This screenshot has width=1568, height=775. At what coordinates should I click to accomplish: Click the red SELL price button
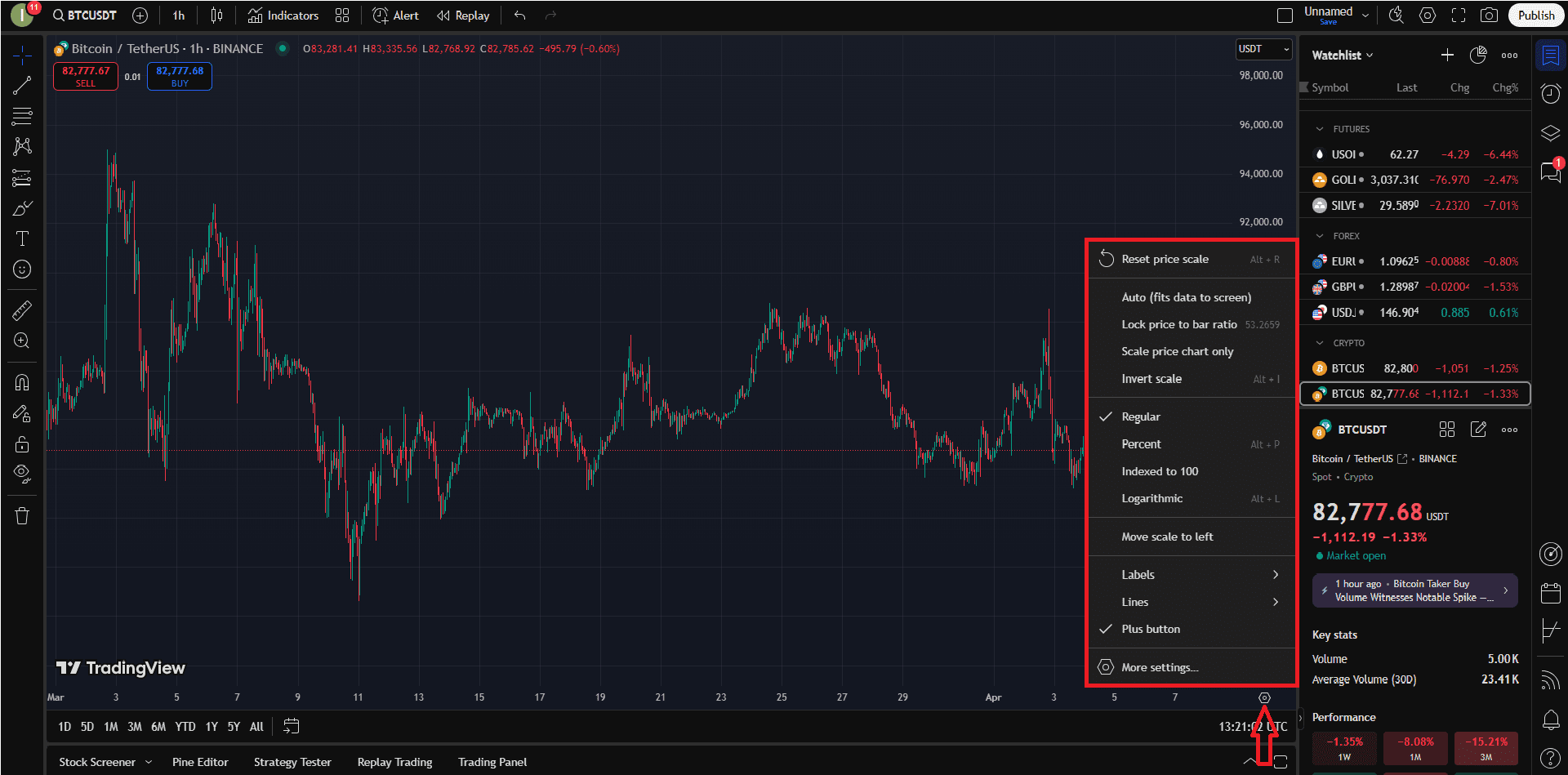86,76
